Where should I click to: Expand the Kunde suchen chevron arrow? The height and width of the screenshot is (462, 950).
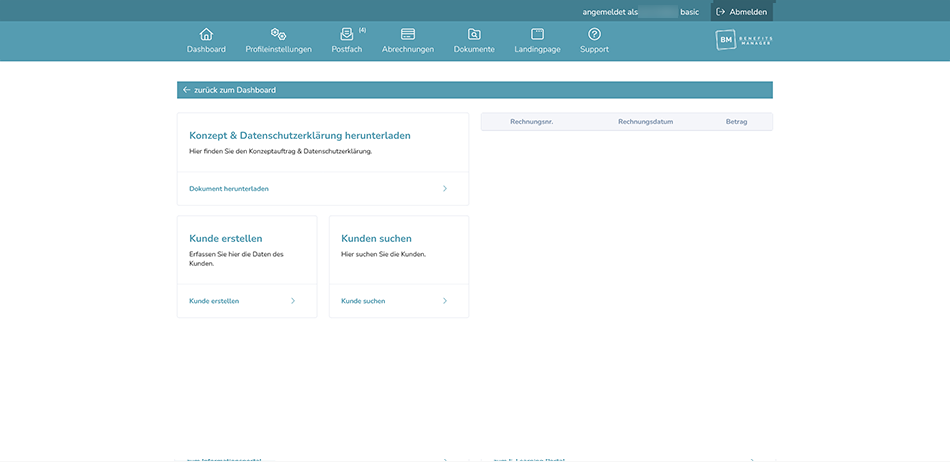tap(445, 300)
